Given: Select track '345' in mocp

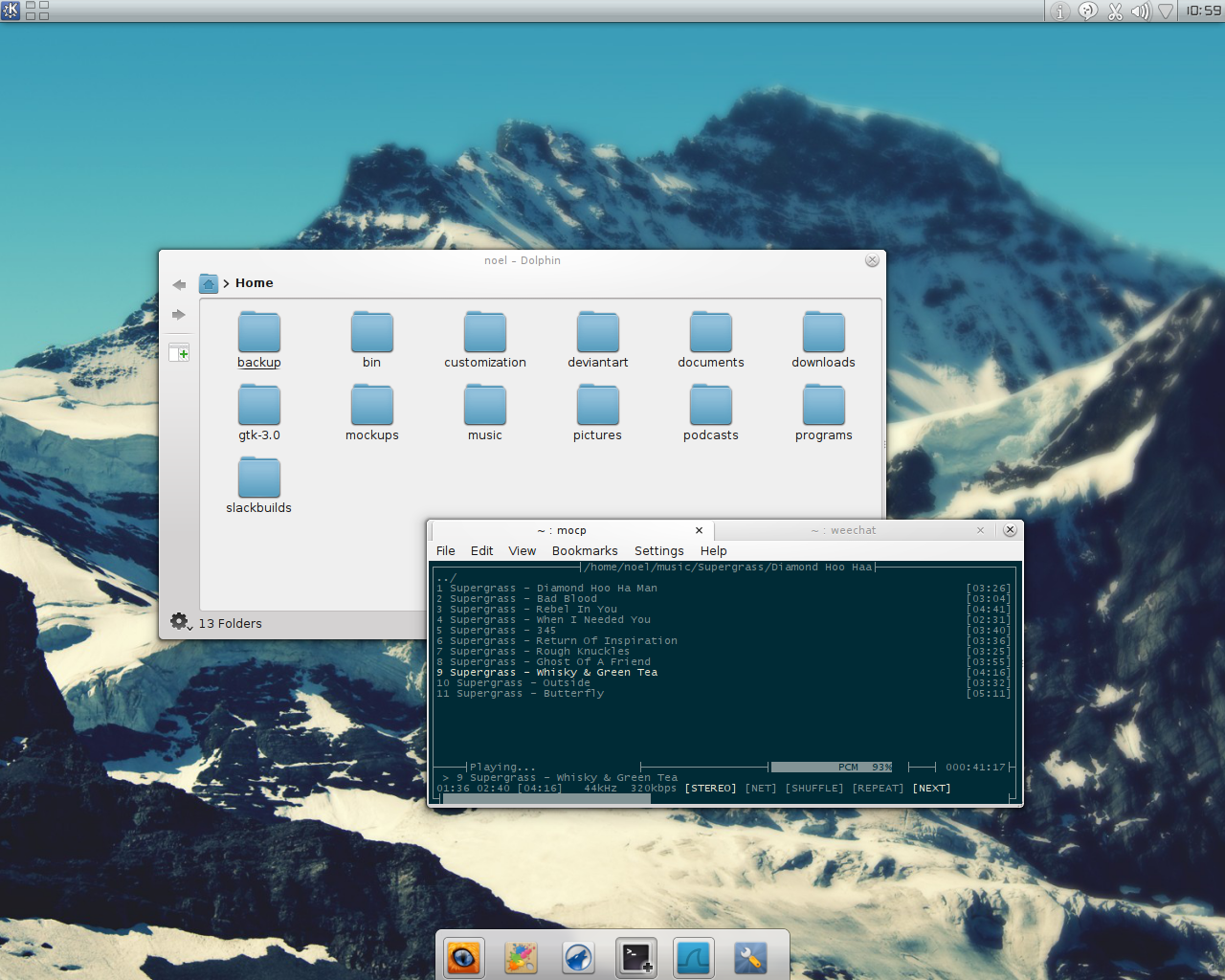Looking at the screenshot, I should pyautogui.click(x=724, y=631).
